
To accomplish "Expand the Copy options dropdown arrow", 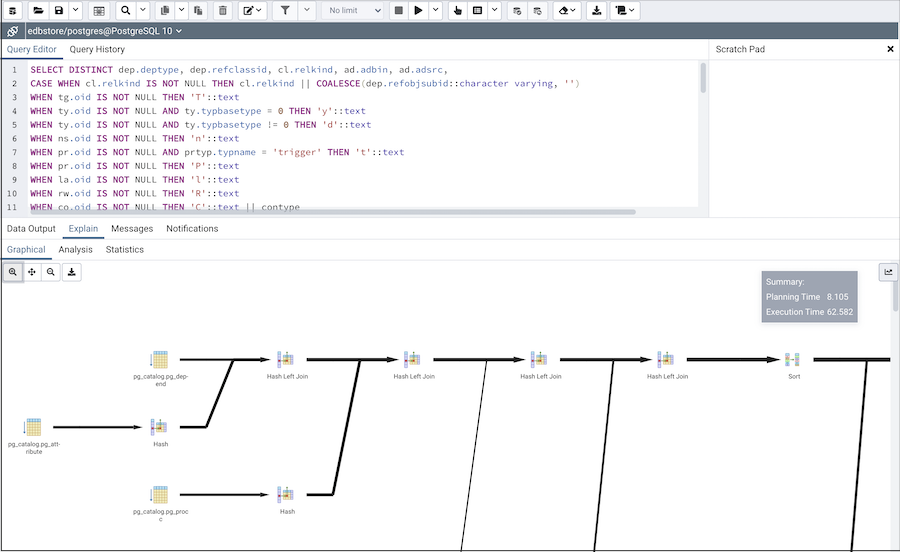I will point(181,10).
